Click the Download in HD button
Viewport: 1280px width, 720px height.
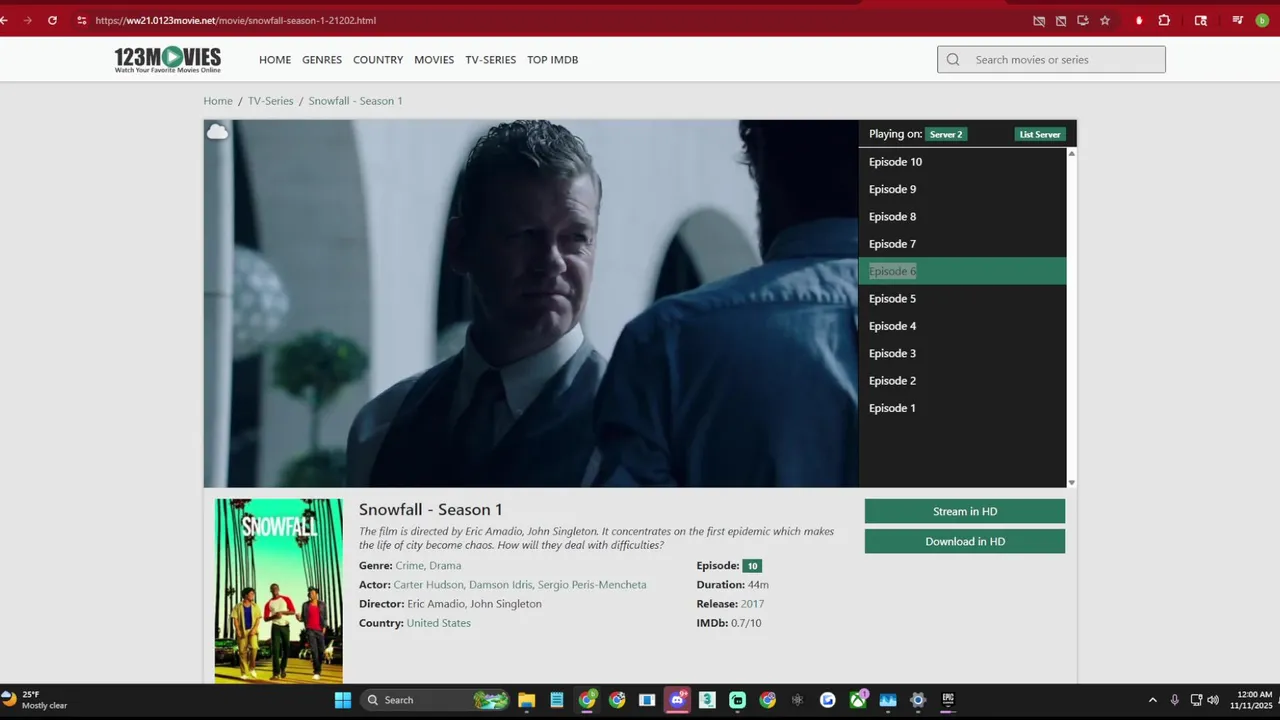965,541
